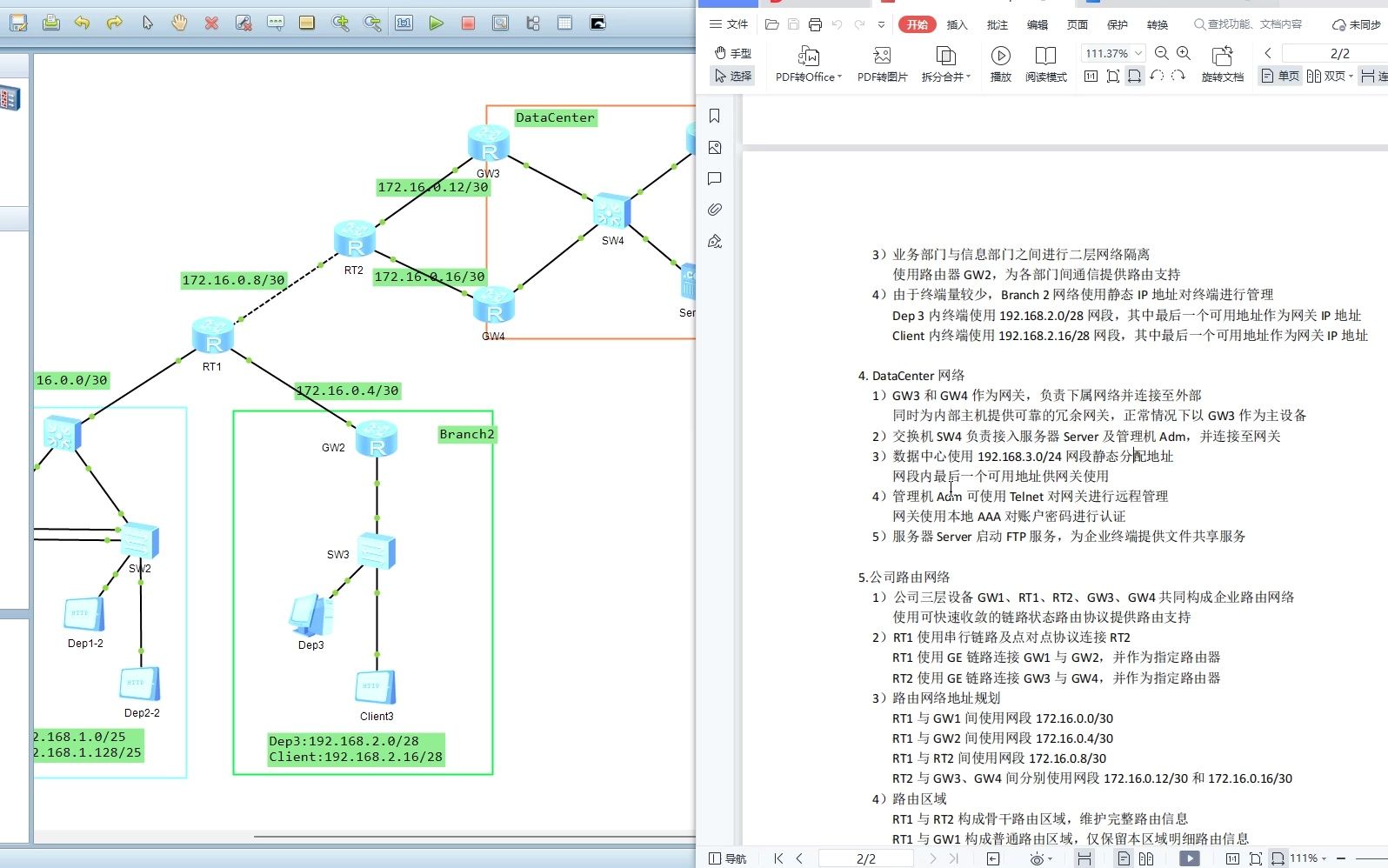Click Client3 device in the topology
The image size is (1388, 868).
pos(376,687)
